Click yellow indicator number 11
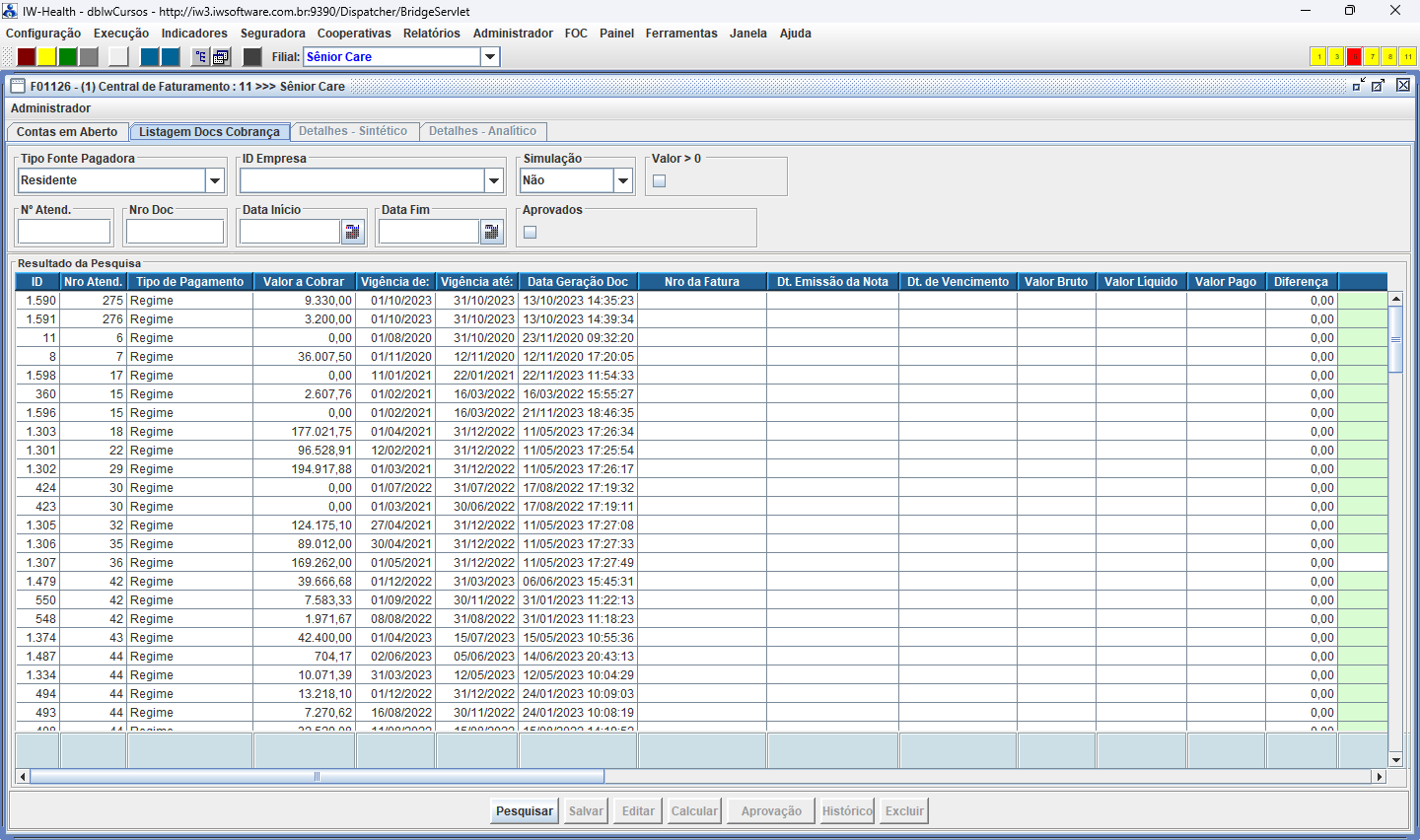1420x840 pixels. click(x=1407, y=56)
